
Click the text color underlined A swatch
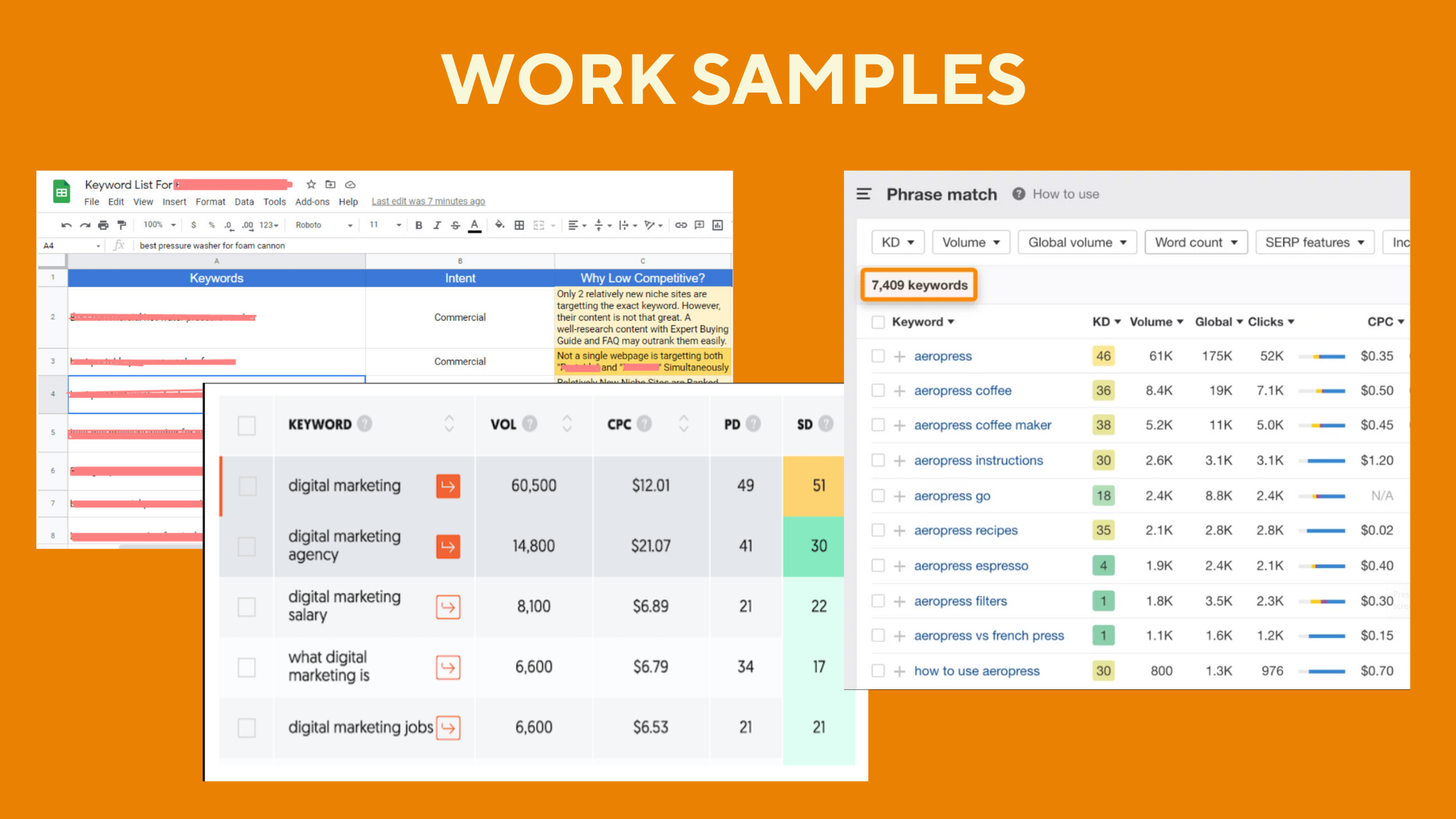474,225
